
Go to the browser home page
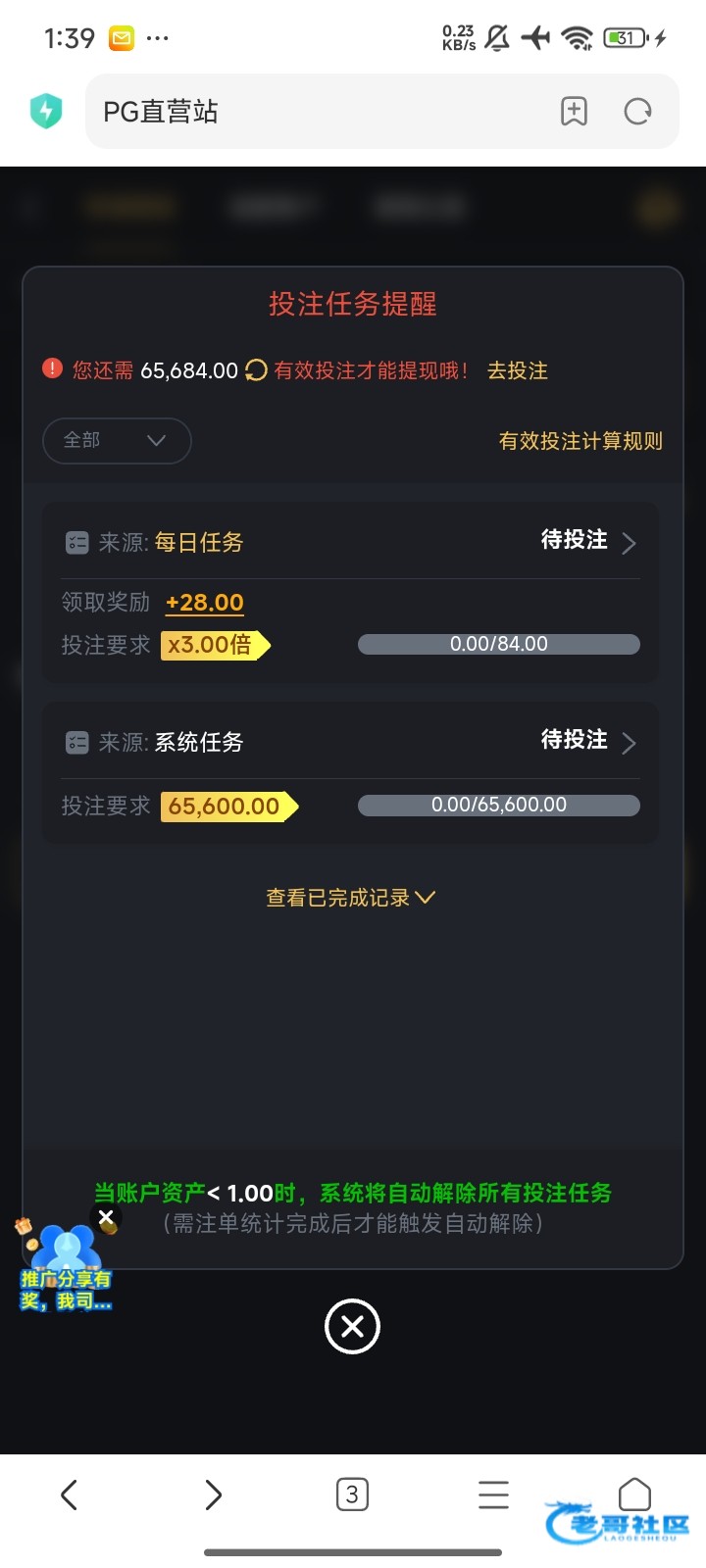[634, 1494]
